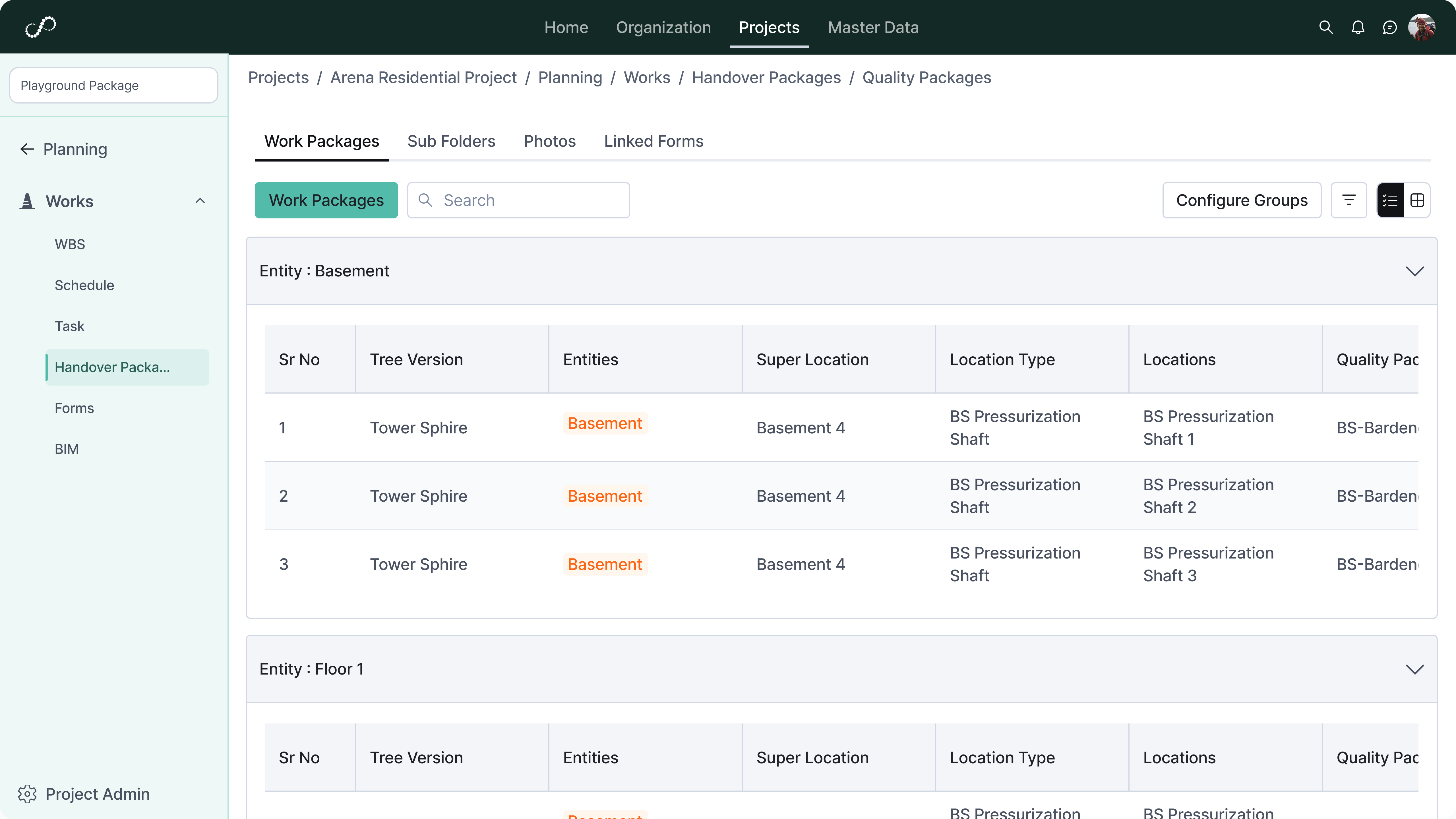Click the Project Admin gear icon
The image size is (1456, 819).
(27, 794)
